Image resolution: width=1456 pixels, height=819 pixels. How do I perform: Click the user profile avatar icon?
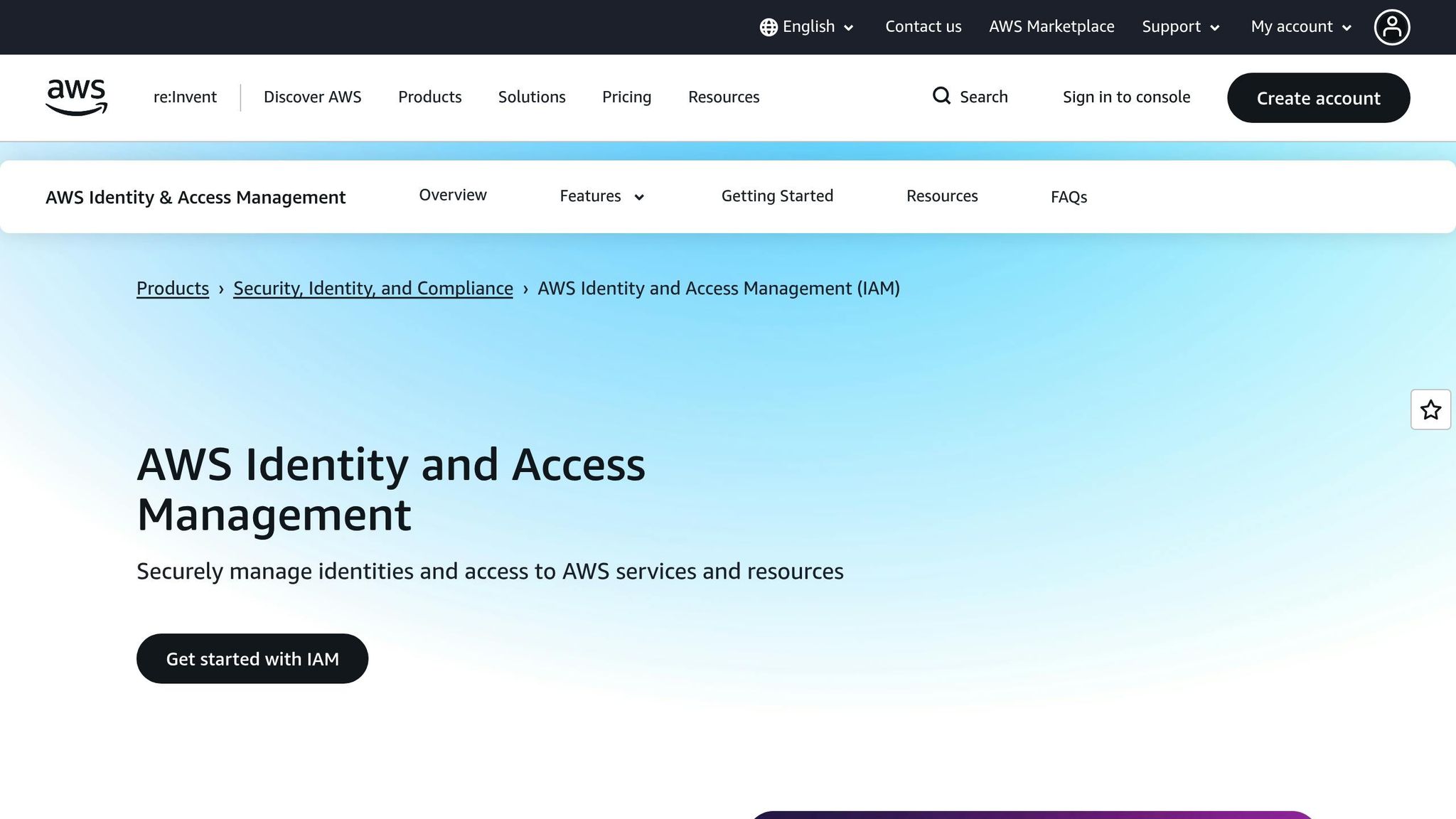(1391, 27)
